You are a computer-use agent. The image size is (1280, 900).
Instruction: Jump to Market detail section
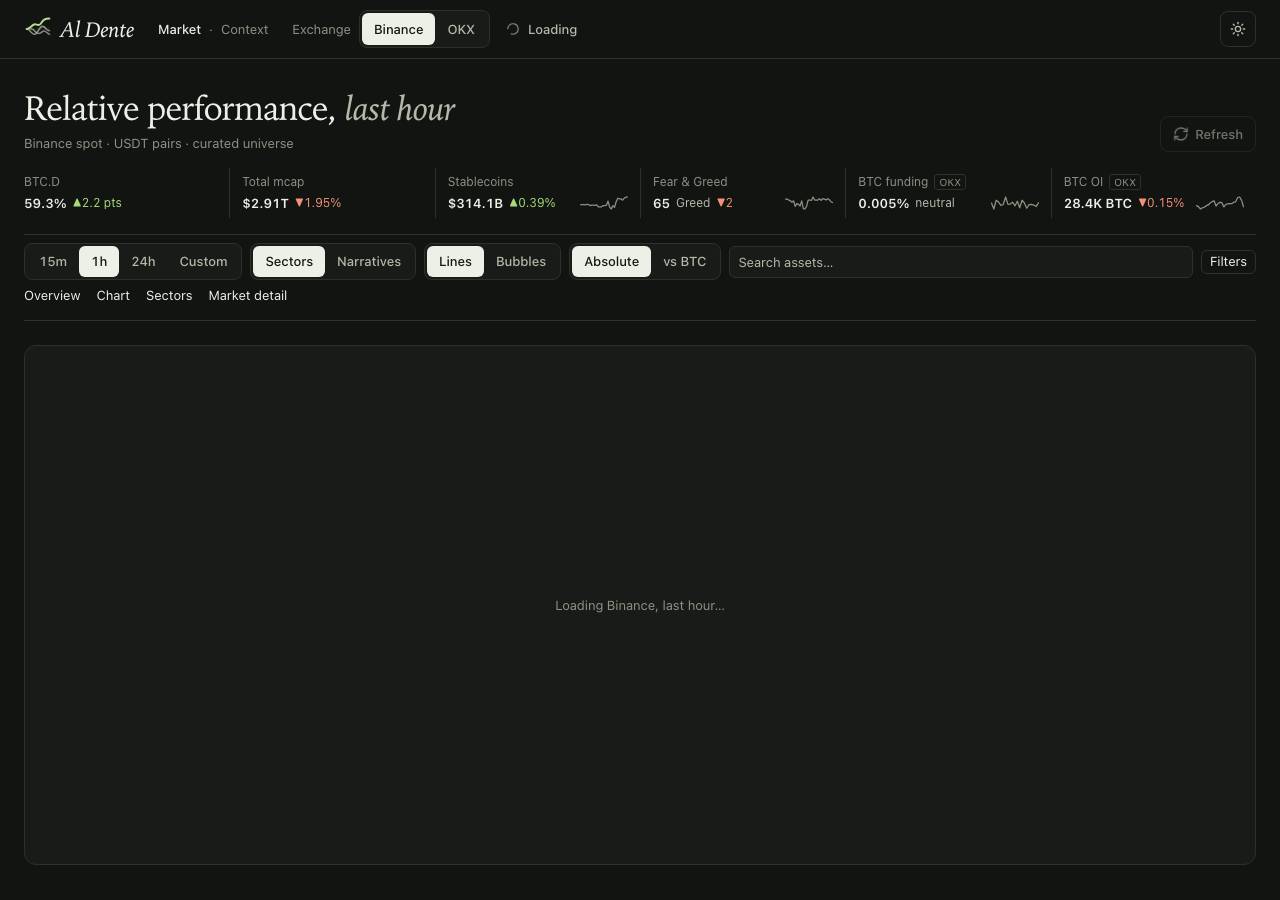tap(247, 295)
